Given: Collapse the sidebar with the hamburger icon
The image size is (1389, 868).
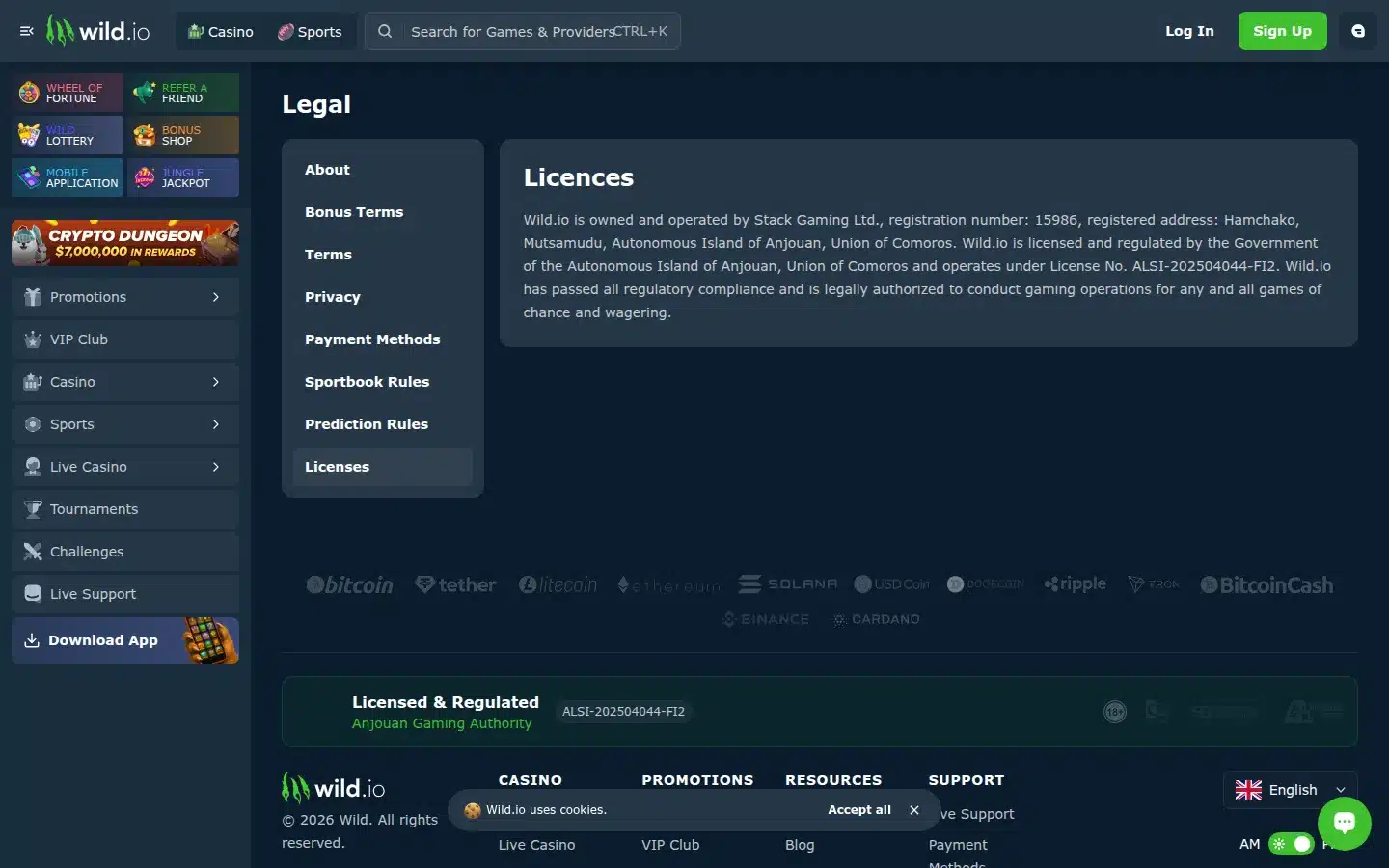Looking at the screenshot, I should (27, 31).
